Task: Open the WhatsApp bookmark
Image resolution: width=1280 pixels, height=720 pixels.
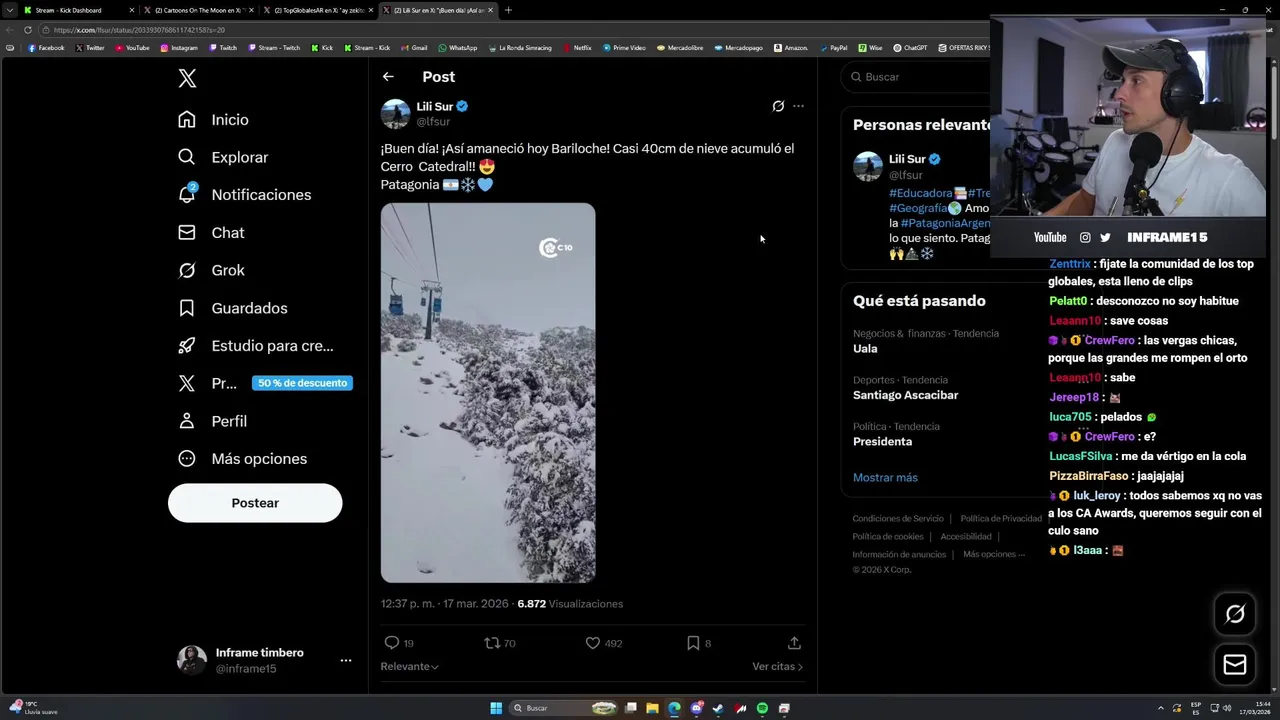Action: 458,48
